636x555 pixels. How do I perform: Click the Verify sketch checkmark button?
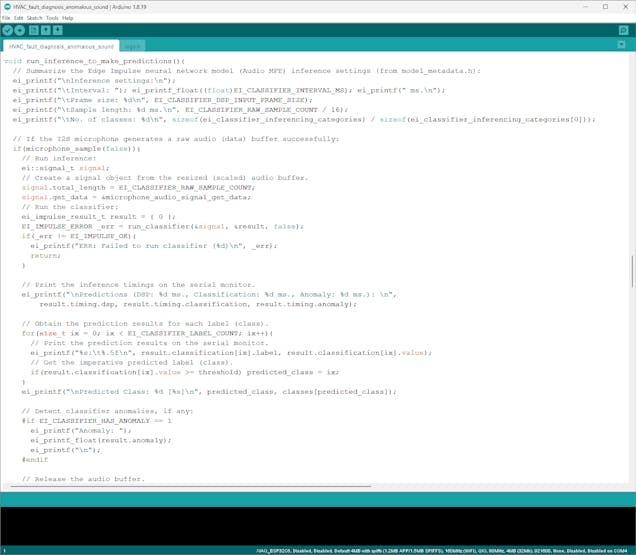(x=8, y=30)
